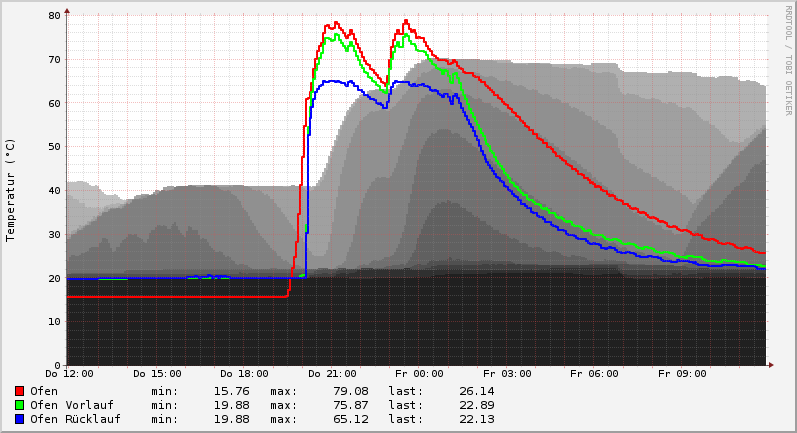
Task: Click the red arrow at the time axis end
Action: click(770, 364)
